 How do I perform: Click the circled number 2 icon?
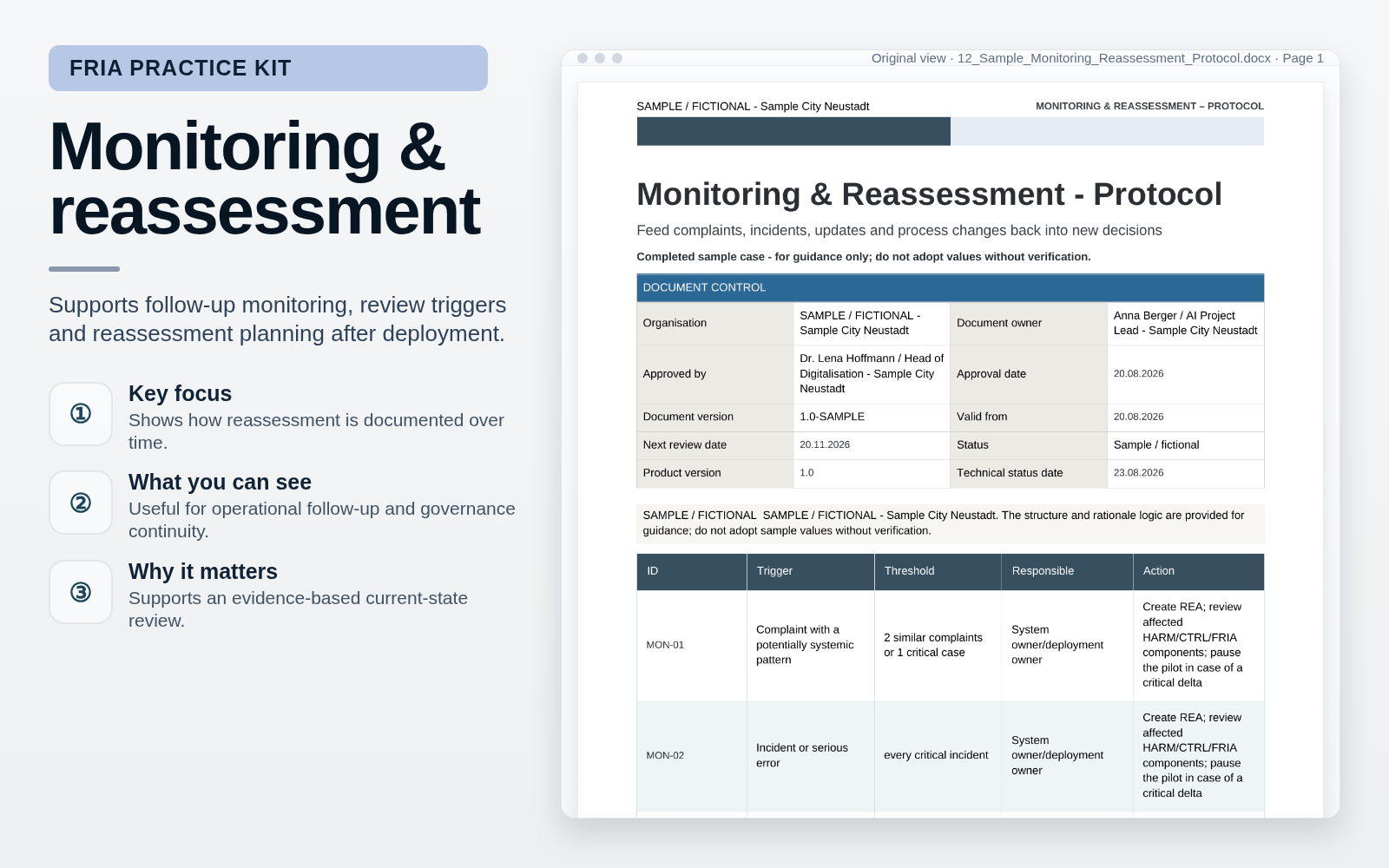[81, 503]
